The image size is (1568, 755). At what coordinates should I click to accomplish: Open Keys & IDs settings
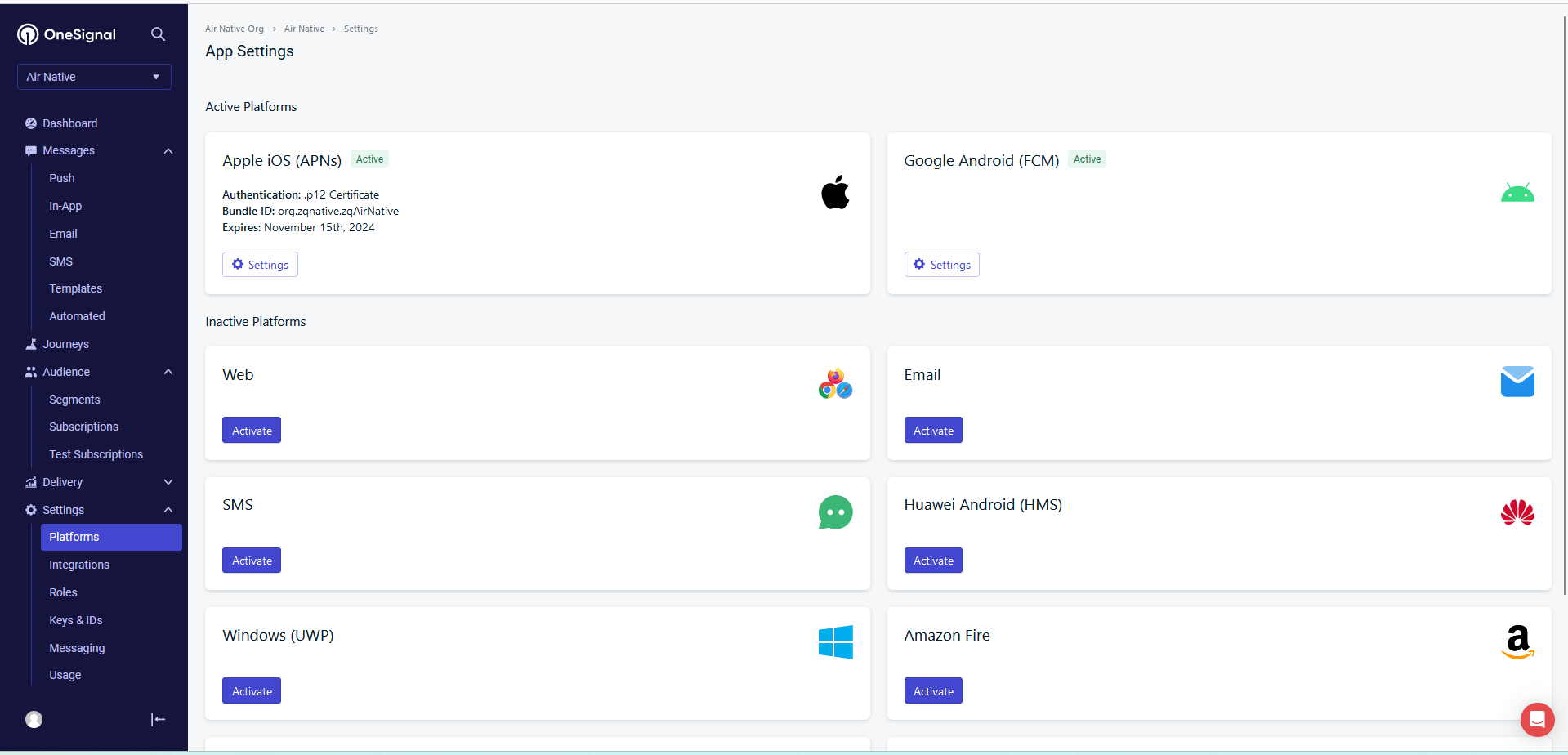pos(76,620)
